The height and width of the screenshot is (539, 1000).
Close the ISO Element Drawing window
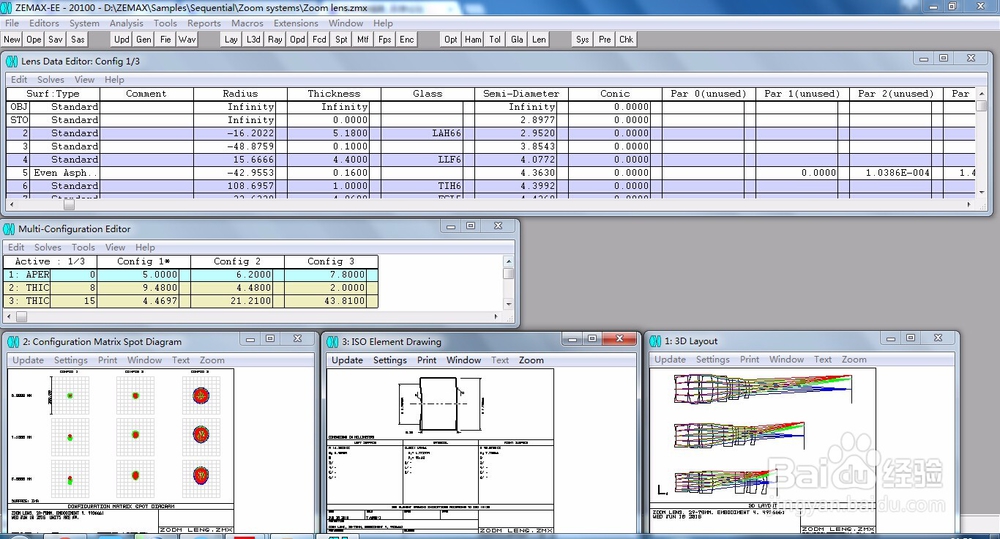[619, 339]
